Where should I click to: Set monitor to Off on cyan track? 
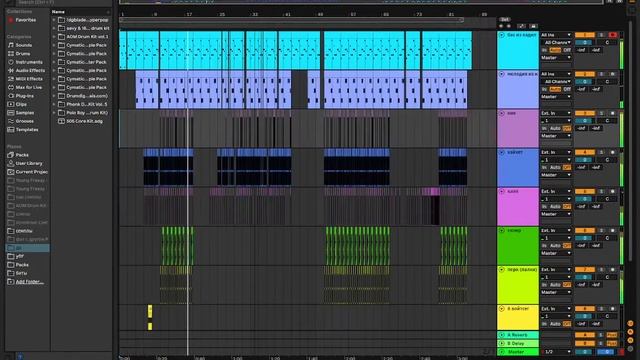click(x=567, y=50)
